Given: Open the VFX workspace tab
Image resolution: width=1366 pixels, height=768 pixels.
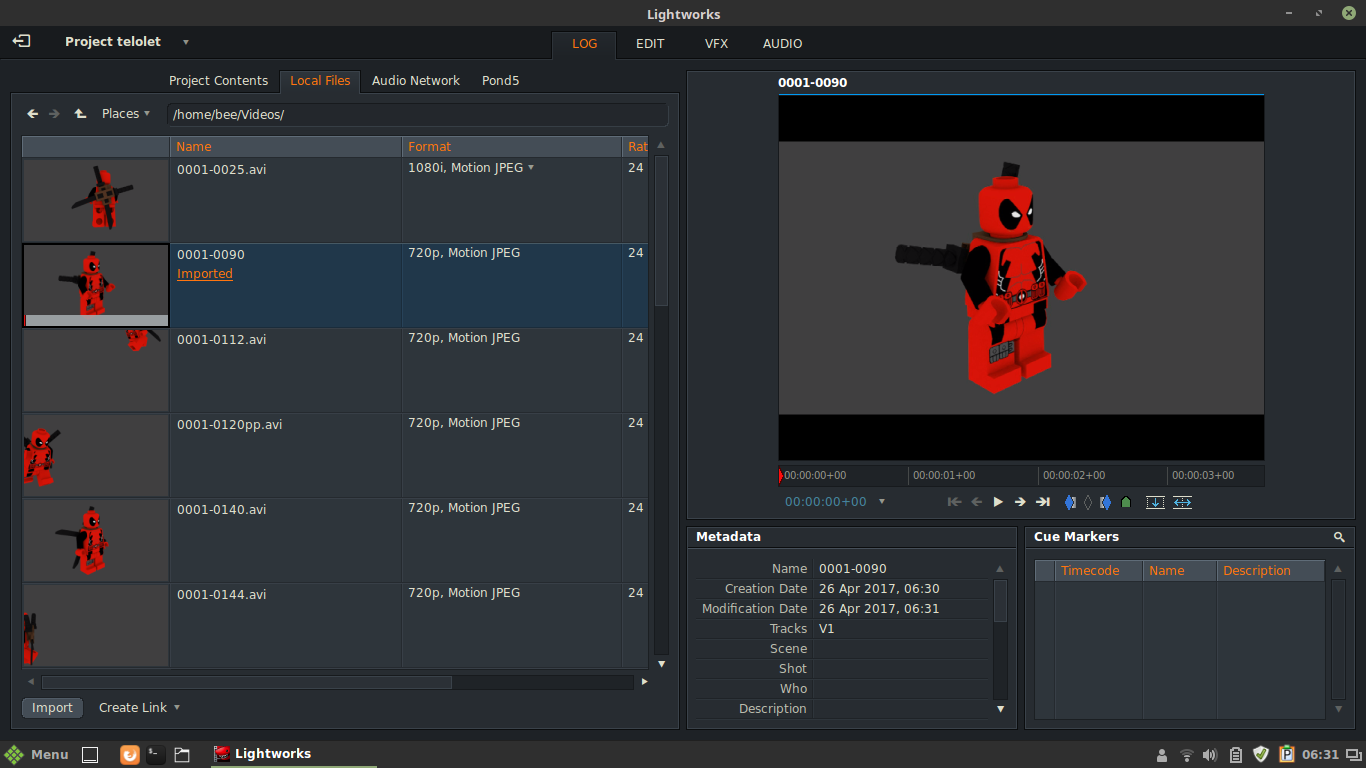Looking at the screenshot, I should [716, 44].
